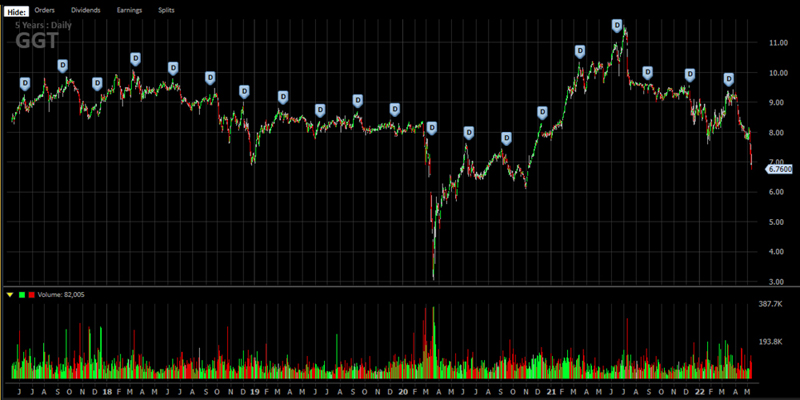The height and width of the screenshot is (400, 800).
Task: Click the December 2018 dividend marker
Action: click(244, 92)
